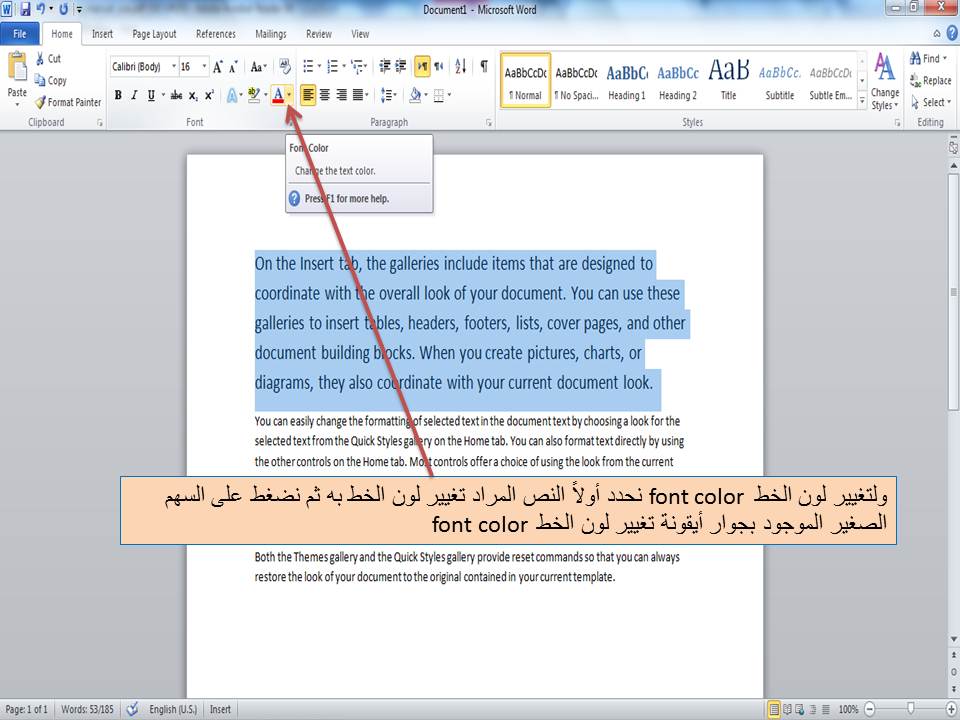Click the Sort A-Z icon

460,66
